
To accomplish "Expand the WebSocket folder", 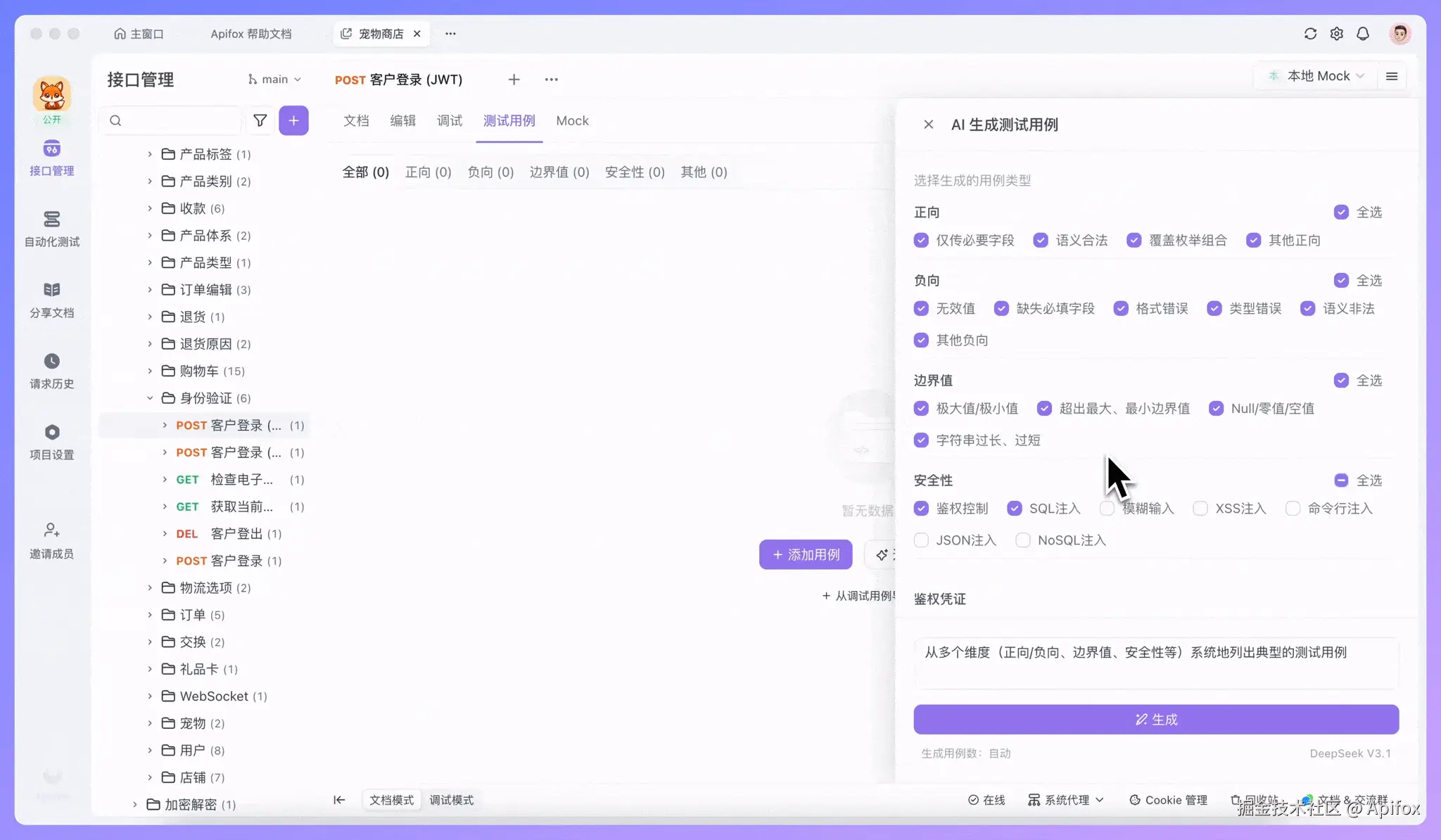I will coord(150,696).
